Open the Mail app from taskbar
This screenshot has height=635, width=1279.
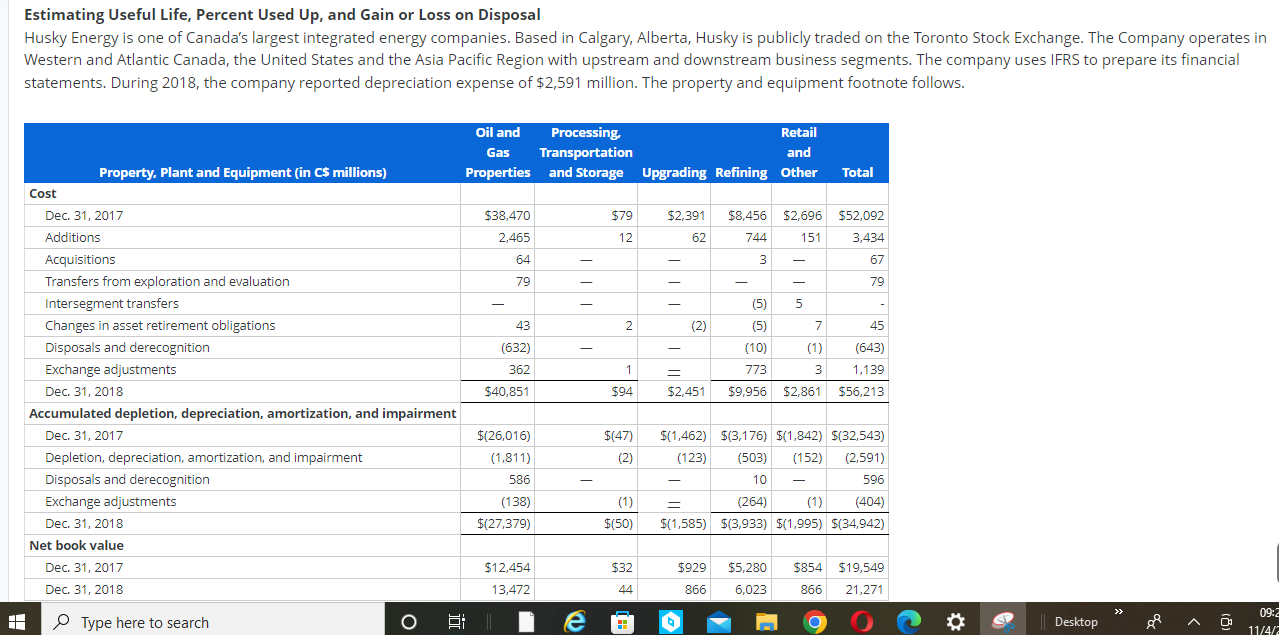coord(719,622)
